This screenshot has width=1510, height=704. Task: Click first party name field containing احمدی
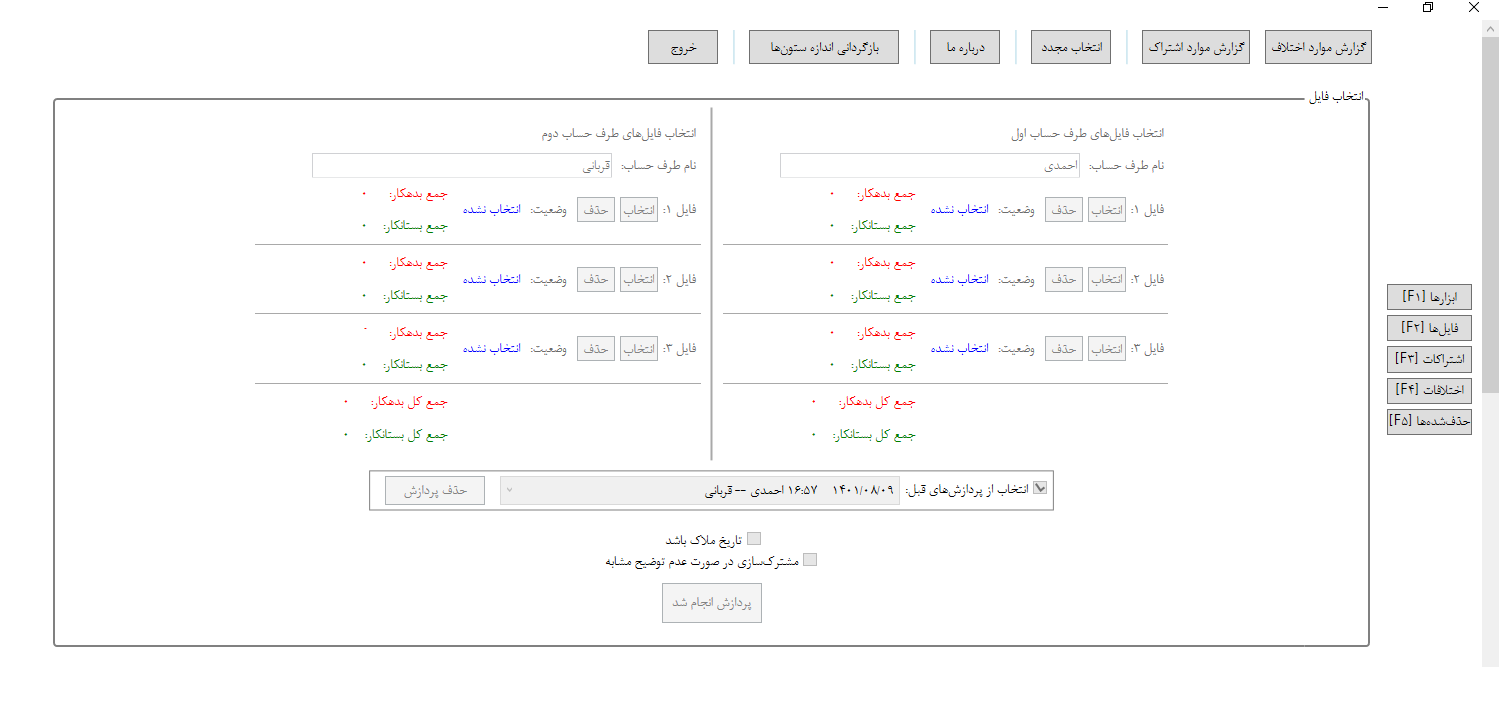[x=930, y=165]
